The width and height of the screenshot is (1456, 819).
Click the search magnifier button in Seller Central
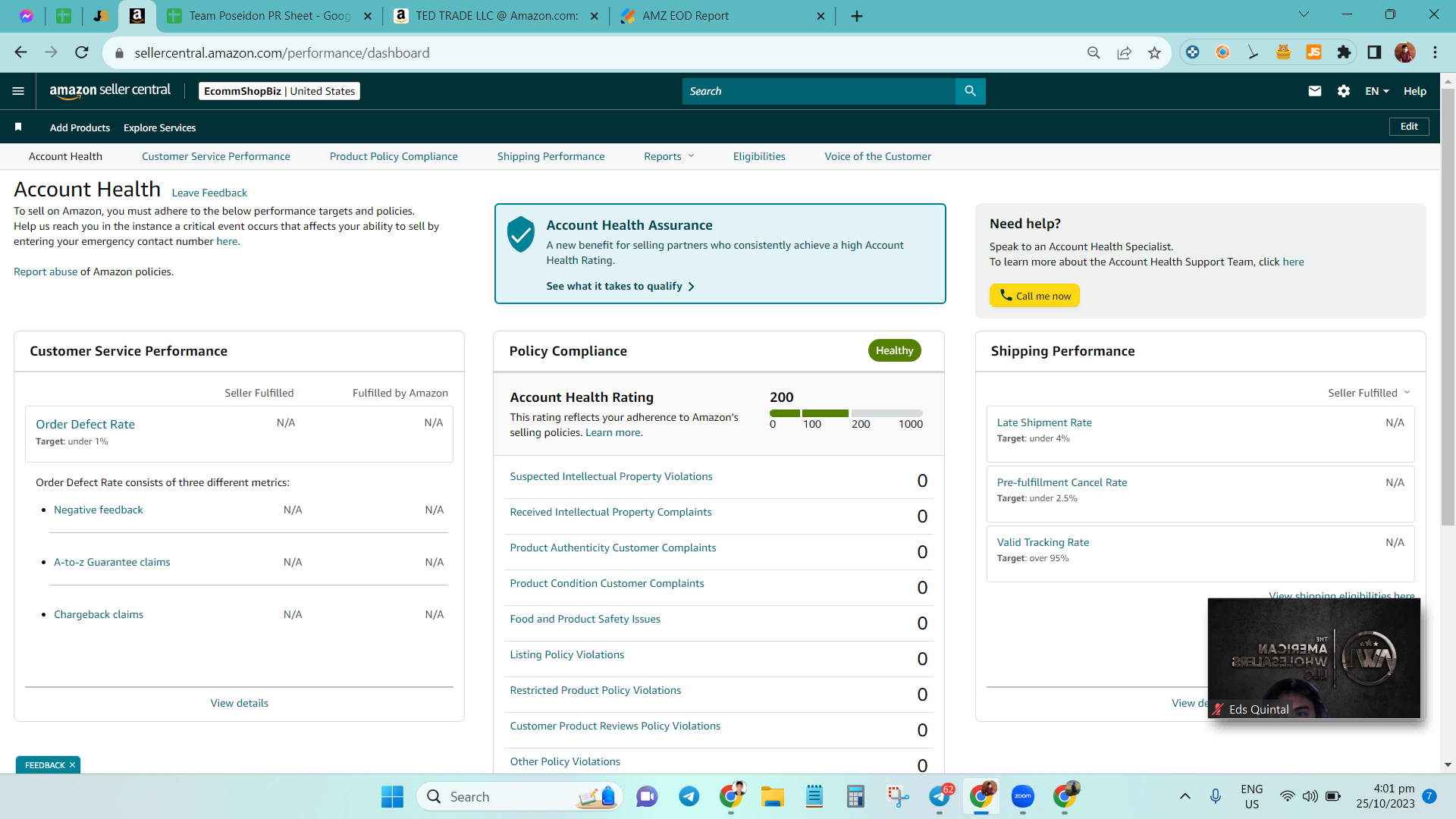click(x=970, y=91)
